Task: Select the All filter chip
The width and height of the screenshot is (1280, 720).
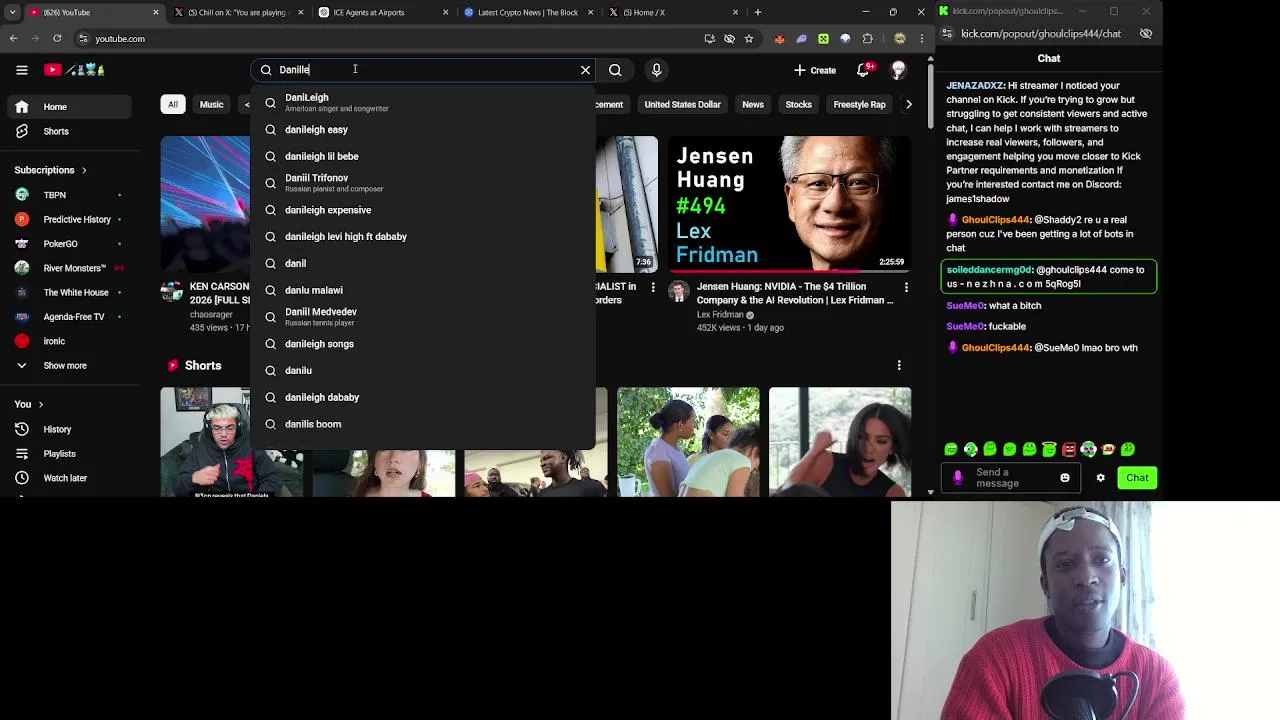Action: (172, 104)
